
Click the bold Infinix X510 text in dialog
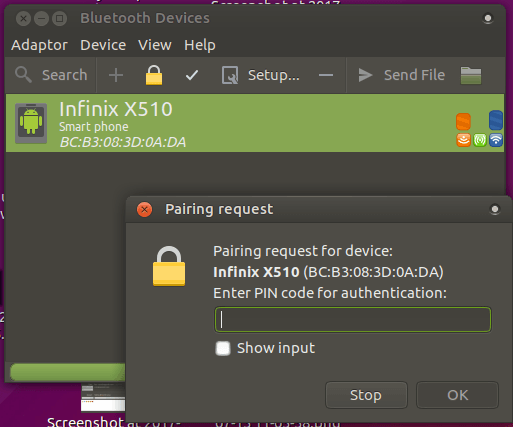[x=256, y=272]
